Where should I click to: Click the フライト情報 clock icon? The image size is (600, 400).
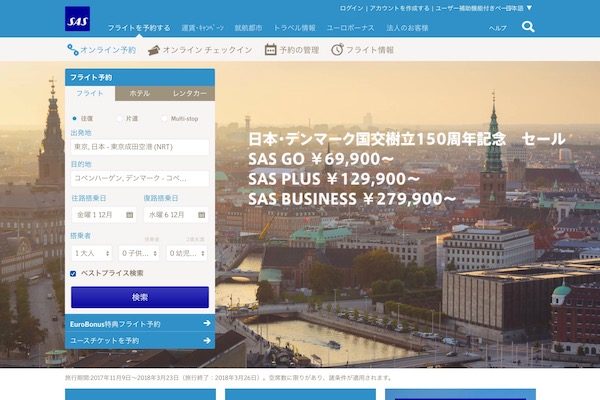[337, 50]
